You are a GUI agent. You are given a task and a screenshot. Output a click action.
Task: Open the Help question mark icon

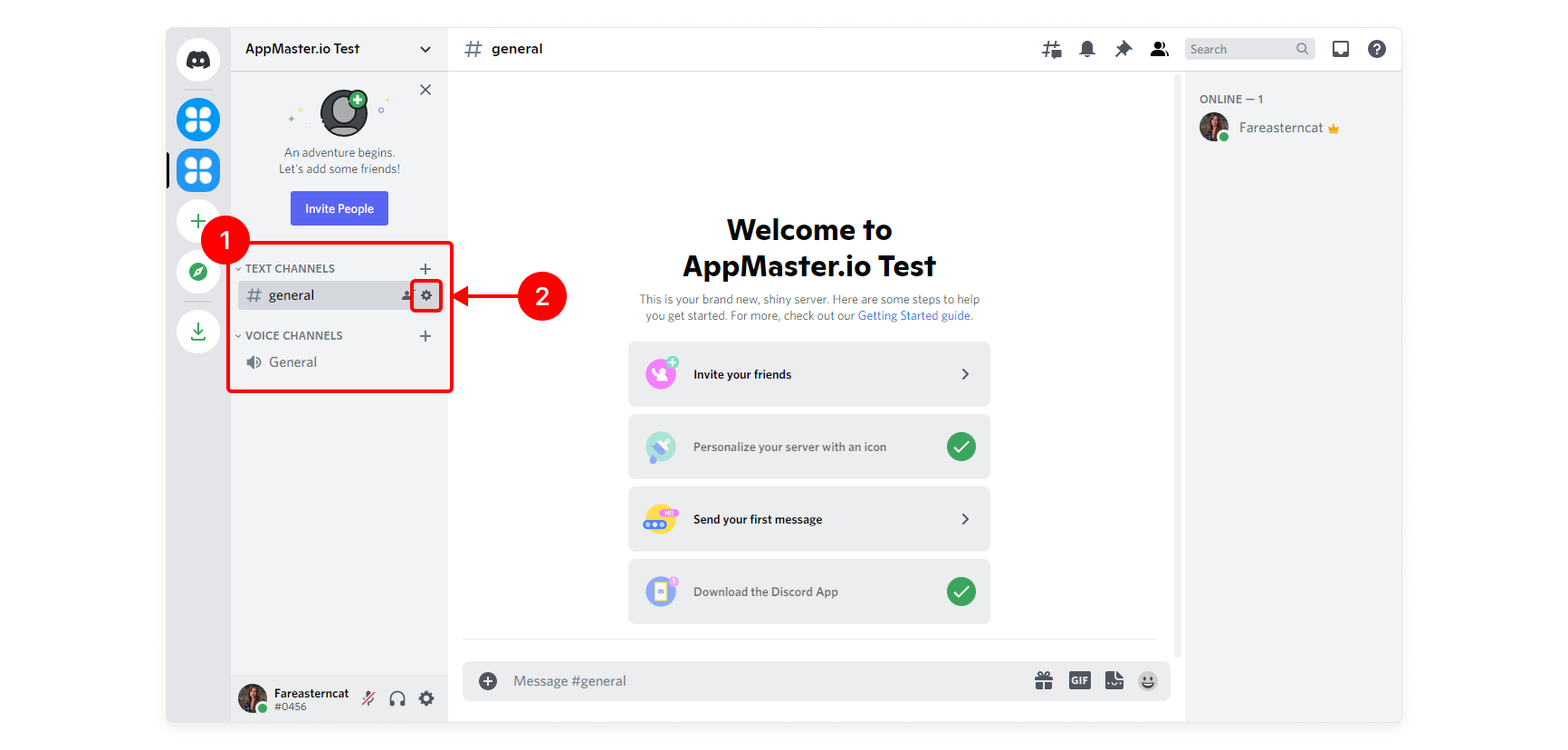(1377, 49)
